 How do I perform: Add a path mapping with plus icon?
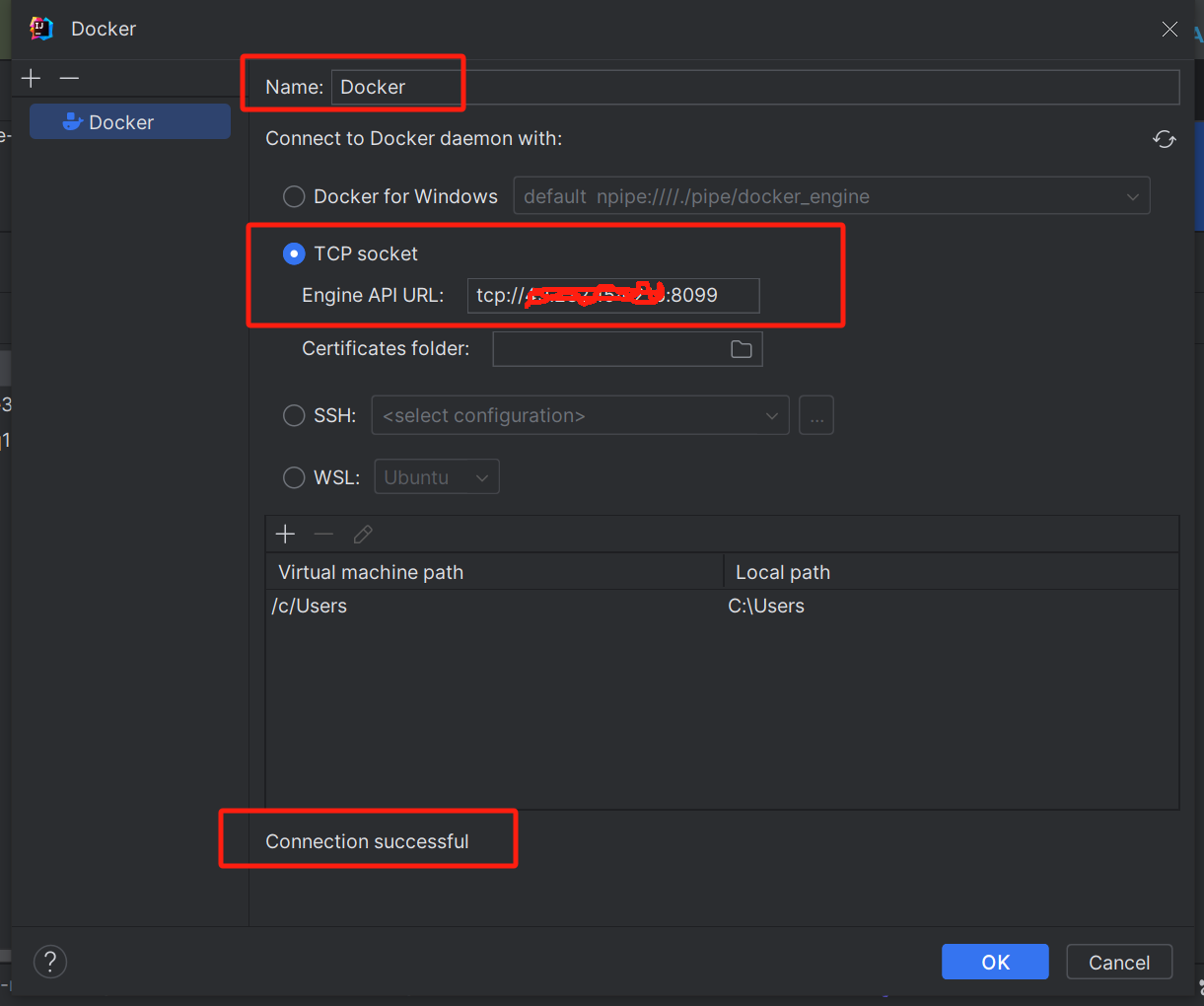pos(285,534)
